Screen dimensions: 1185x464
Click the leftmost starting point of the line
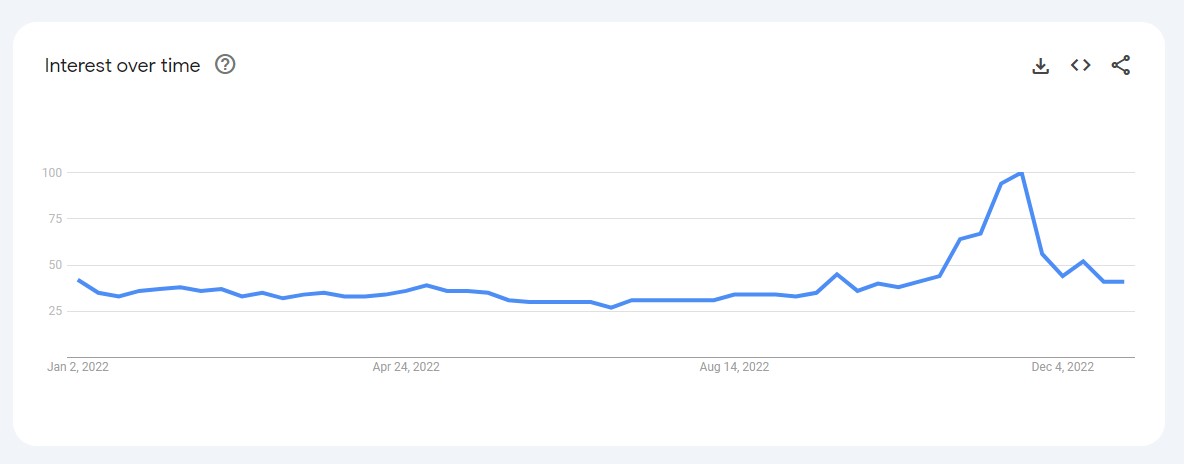(x=78, y=280)
